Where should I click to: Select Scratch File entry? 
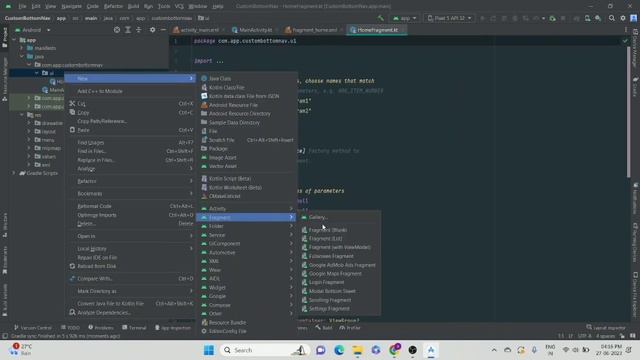click(247, 140)
